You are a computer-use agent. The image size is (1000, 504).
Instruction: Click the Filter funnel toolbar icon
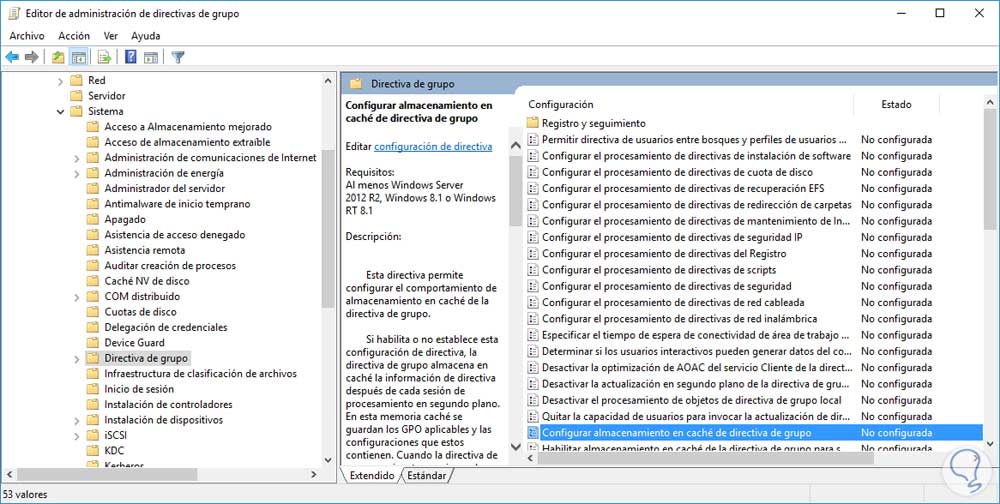click(x=178, y=57)
